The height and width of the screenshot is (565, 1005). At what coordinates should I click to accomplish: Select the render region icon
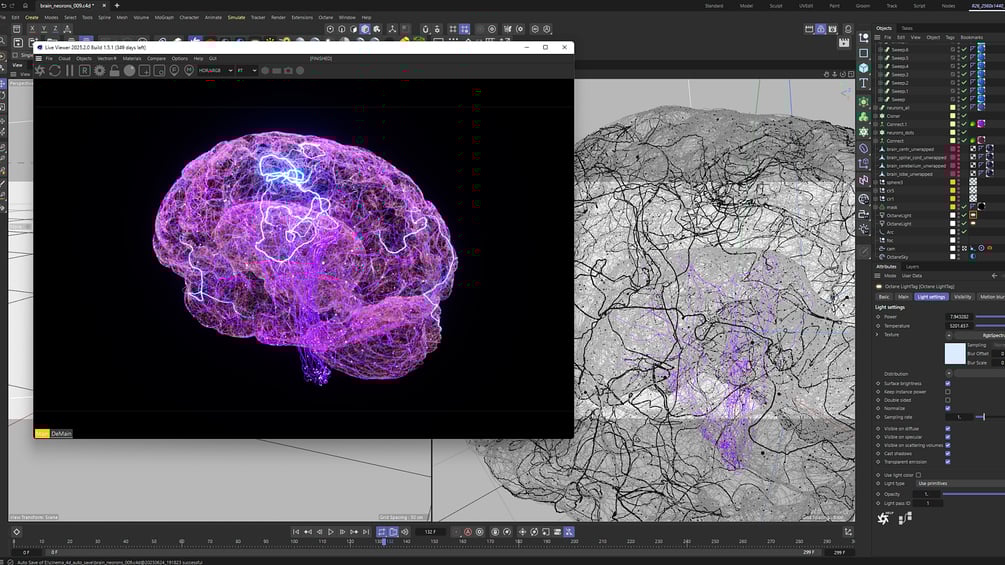pyautogui.click(x=144, y=70)
